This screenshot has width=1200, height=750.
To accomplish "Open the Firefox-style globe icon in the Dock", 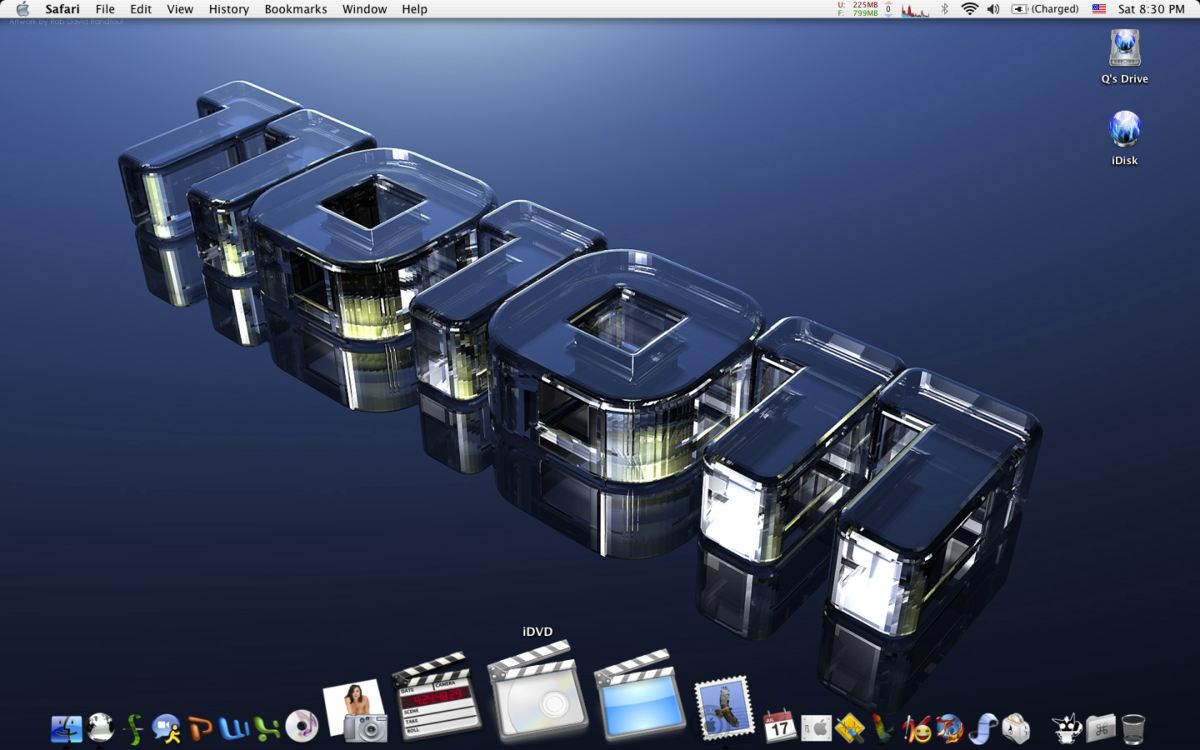I will click(950, 728).
